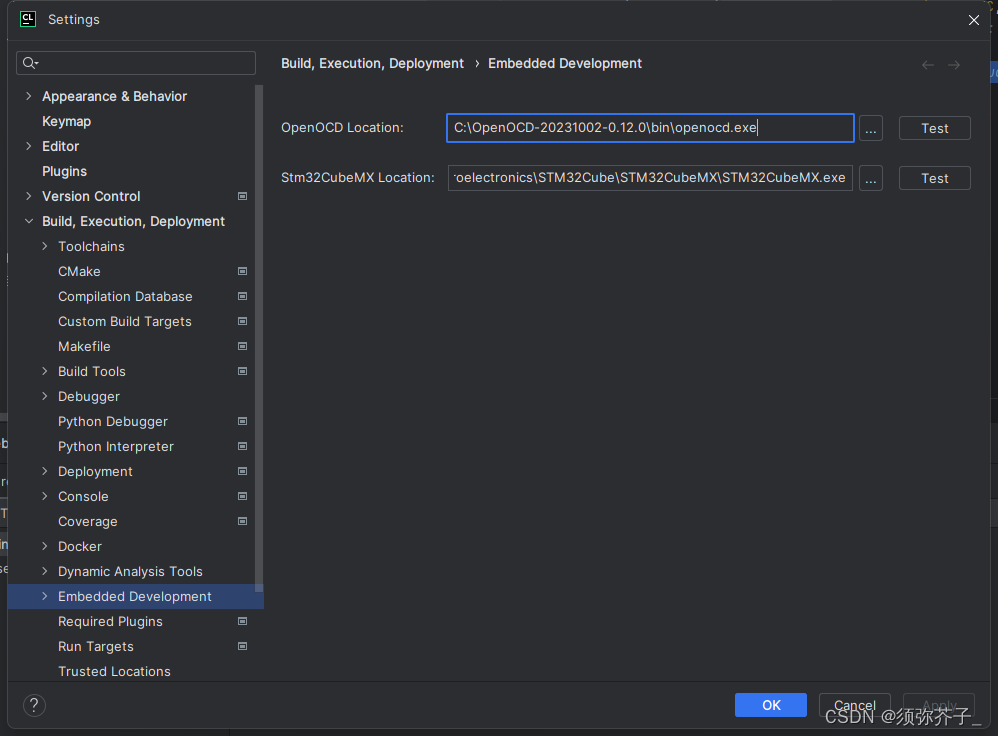The width and height of the screenshot is (998, 736).
Task: Browse for OpenOCD executable using ellipsis button
Action: pos(870,128)
